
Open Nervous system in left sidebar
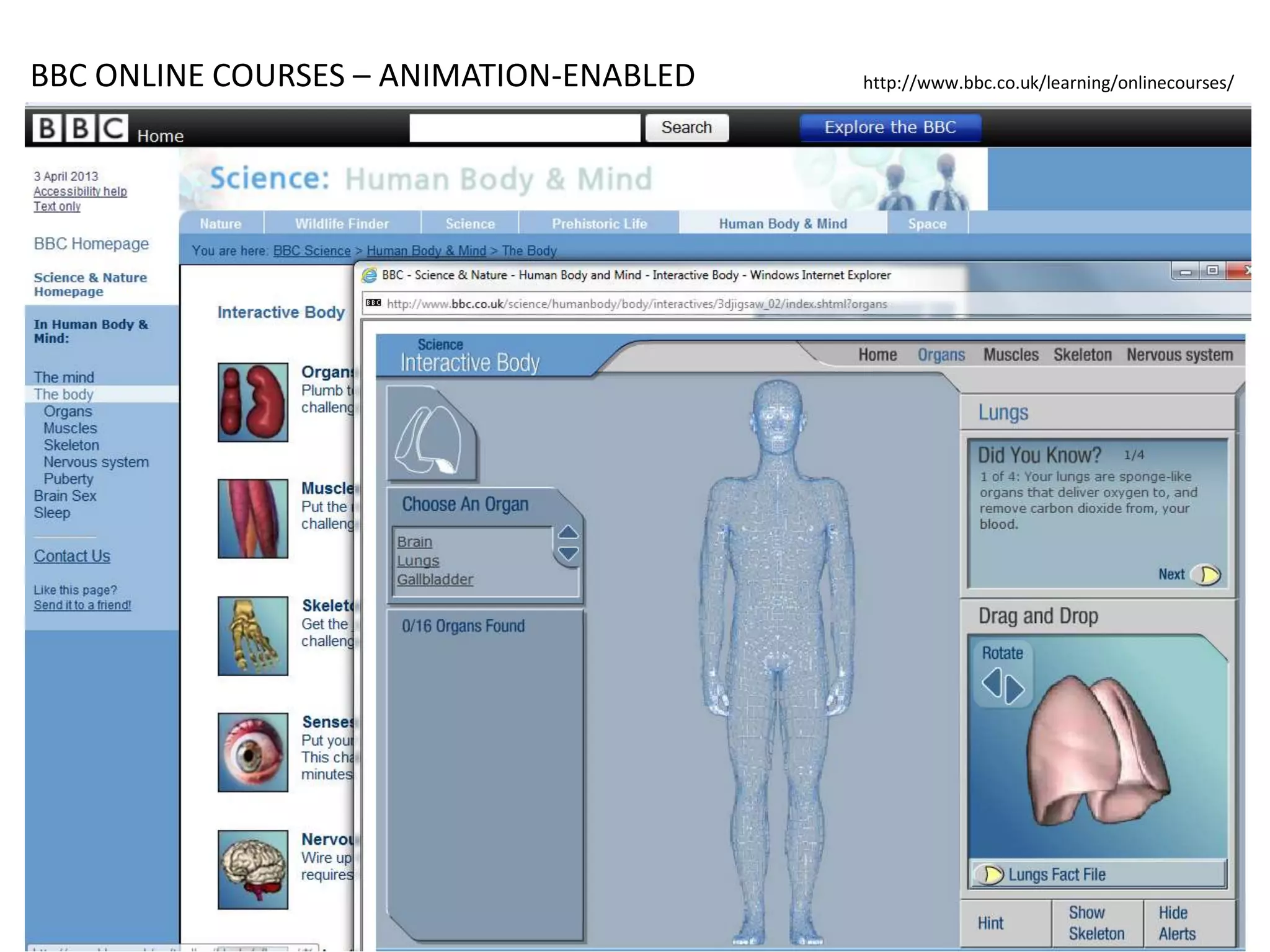96,462
